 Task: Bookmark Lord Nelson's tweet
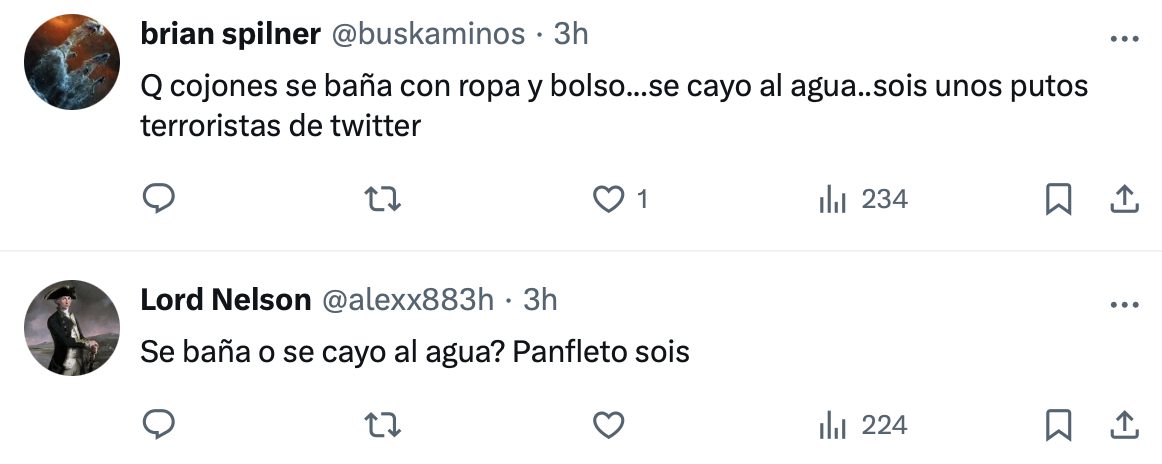coord(1057,425)
